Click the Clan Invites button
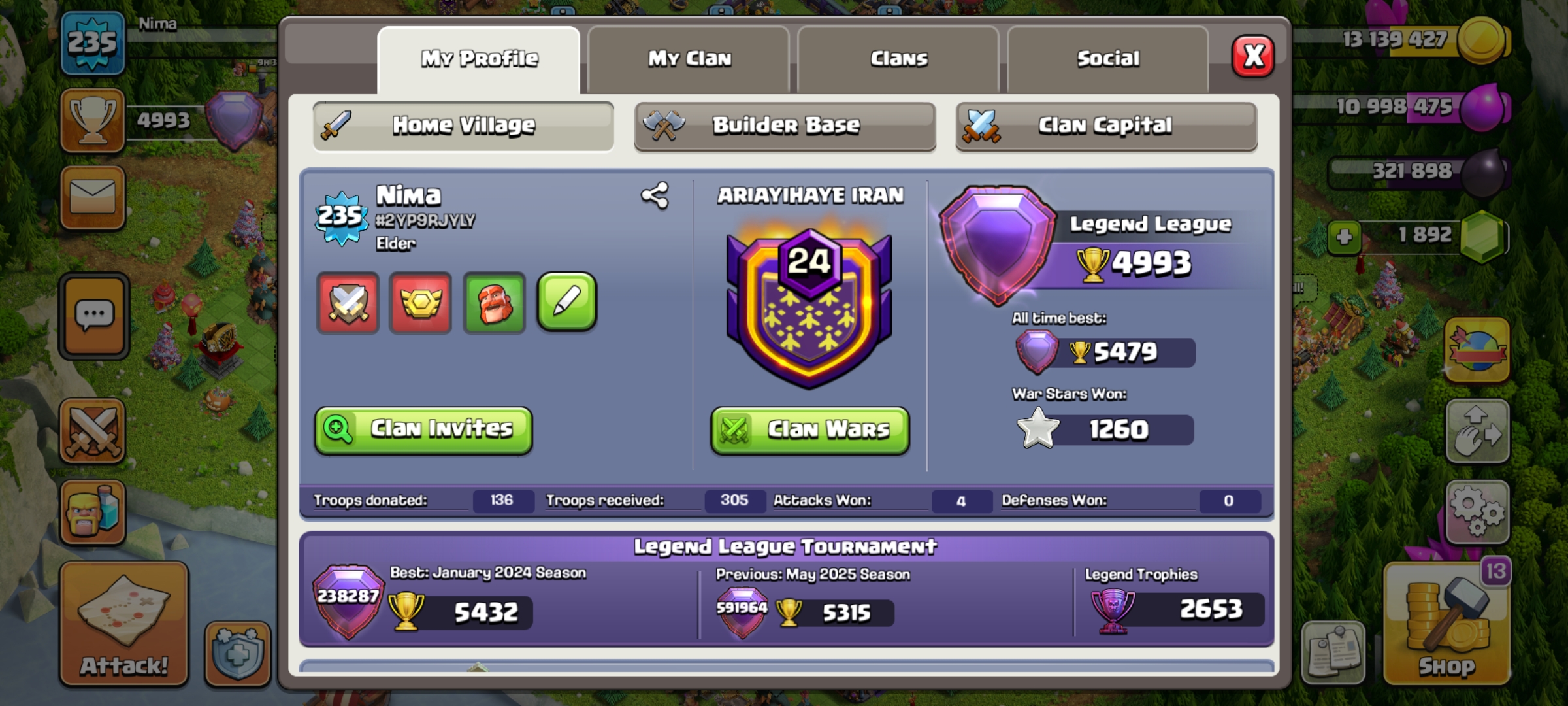 423,430
